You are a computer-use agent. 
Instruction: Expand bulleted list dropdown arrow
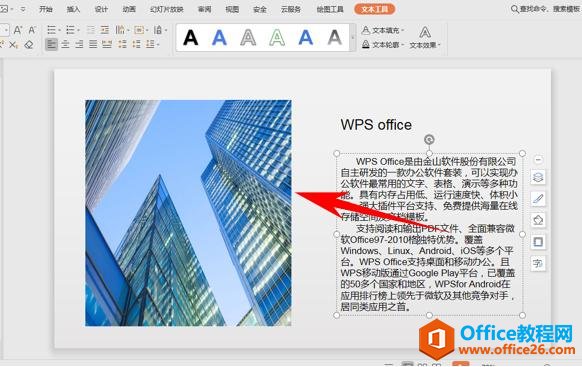click(60, 30)
